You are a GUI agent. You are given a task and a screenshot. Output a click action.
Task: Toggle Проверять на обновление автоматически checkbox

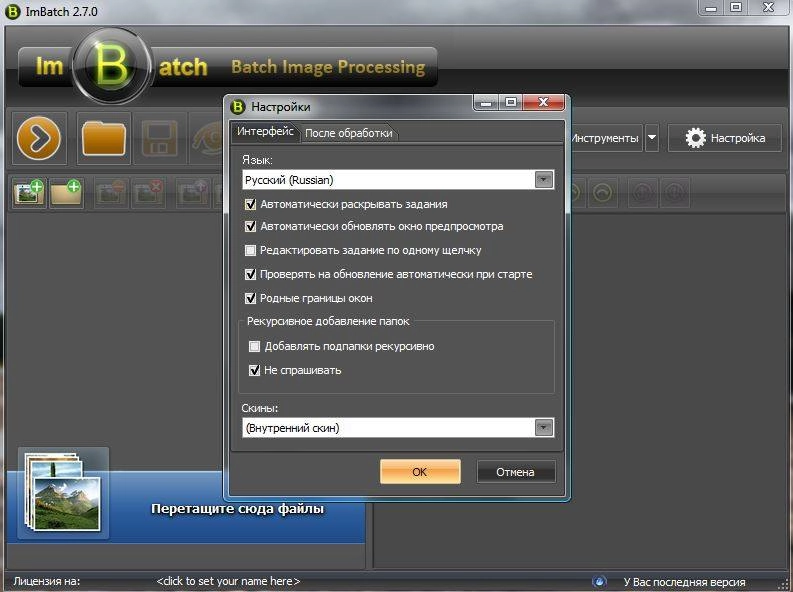[x=250, y=274]
